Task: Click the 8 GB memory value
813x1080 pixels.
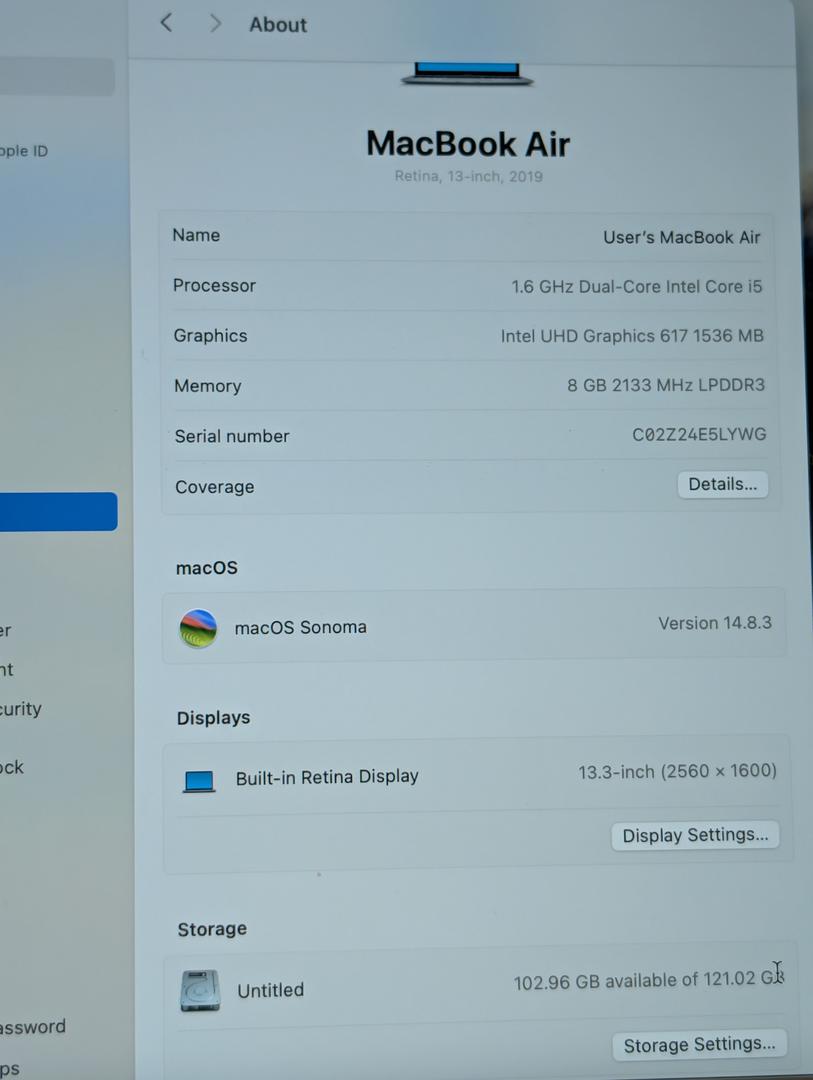Action: [x=665, y=385]
